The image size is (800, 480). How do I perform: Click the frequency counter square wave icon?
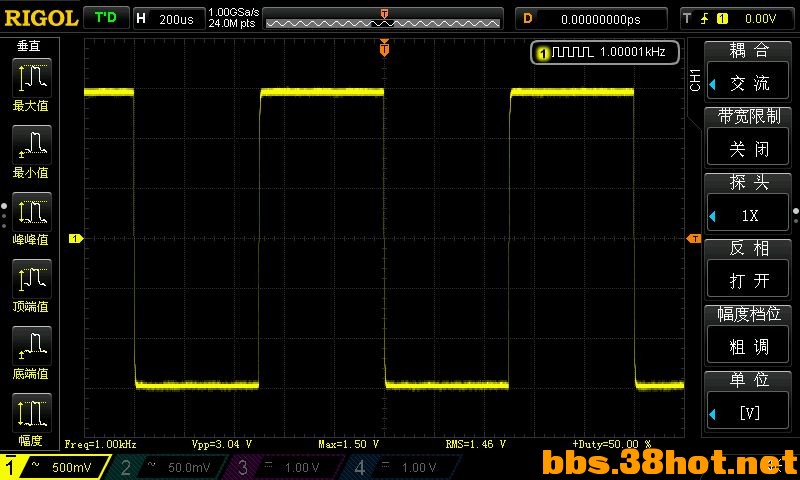[572, 52]
